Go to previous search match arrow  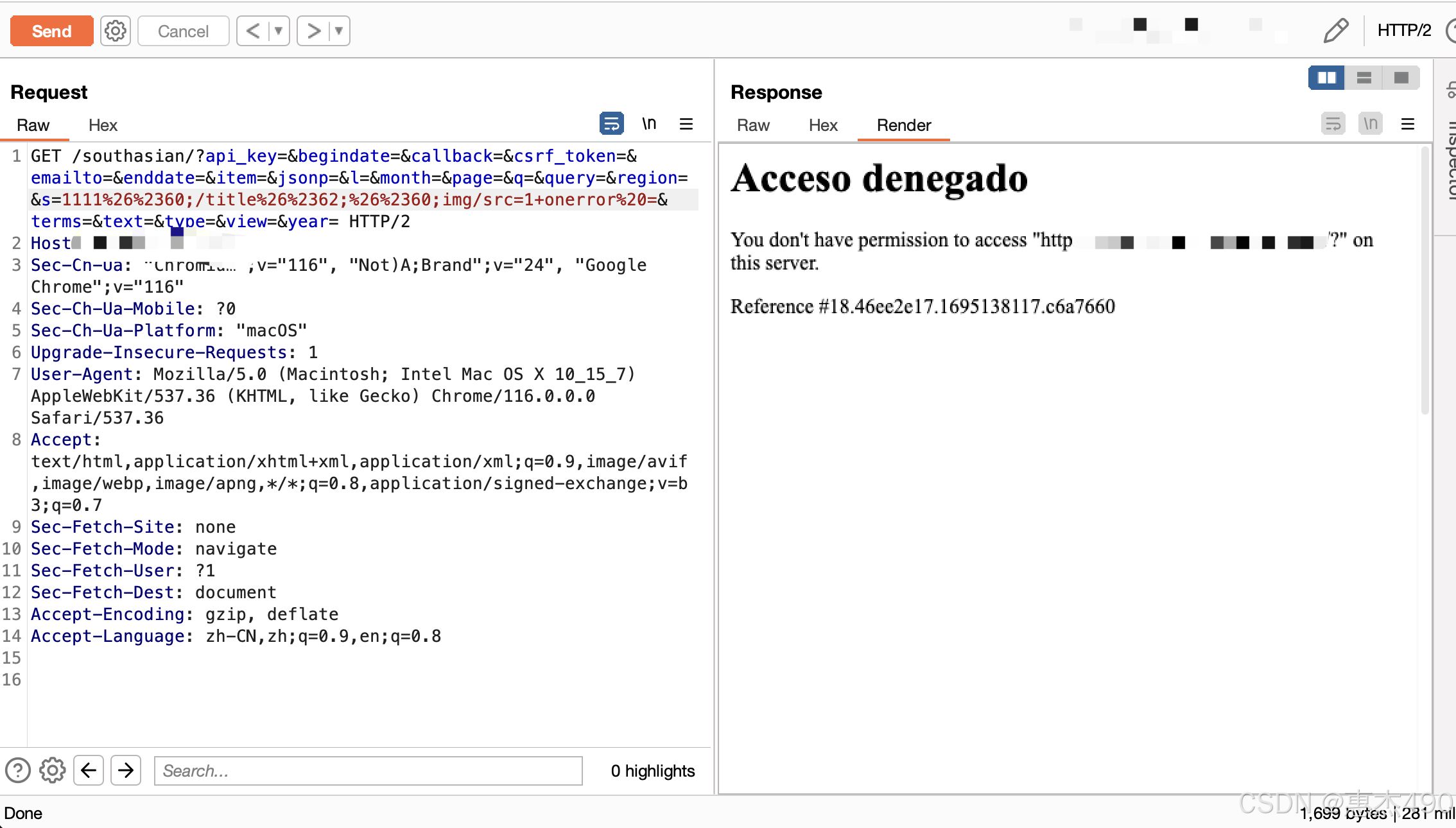(89, 770)
